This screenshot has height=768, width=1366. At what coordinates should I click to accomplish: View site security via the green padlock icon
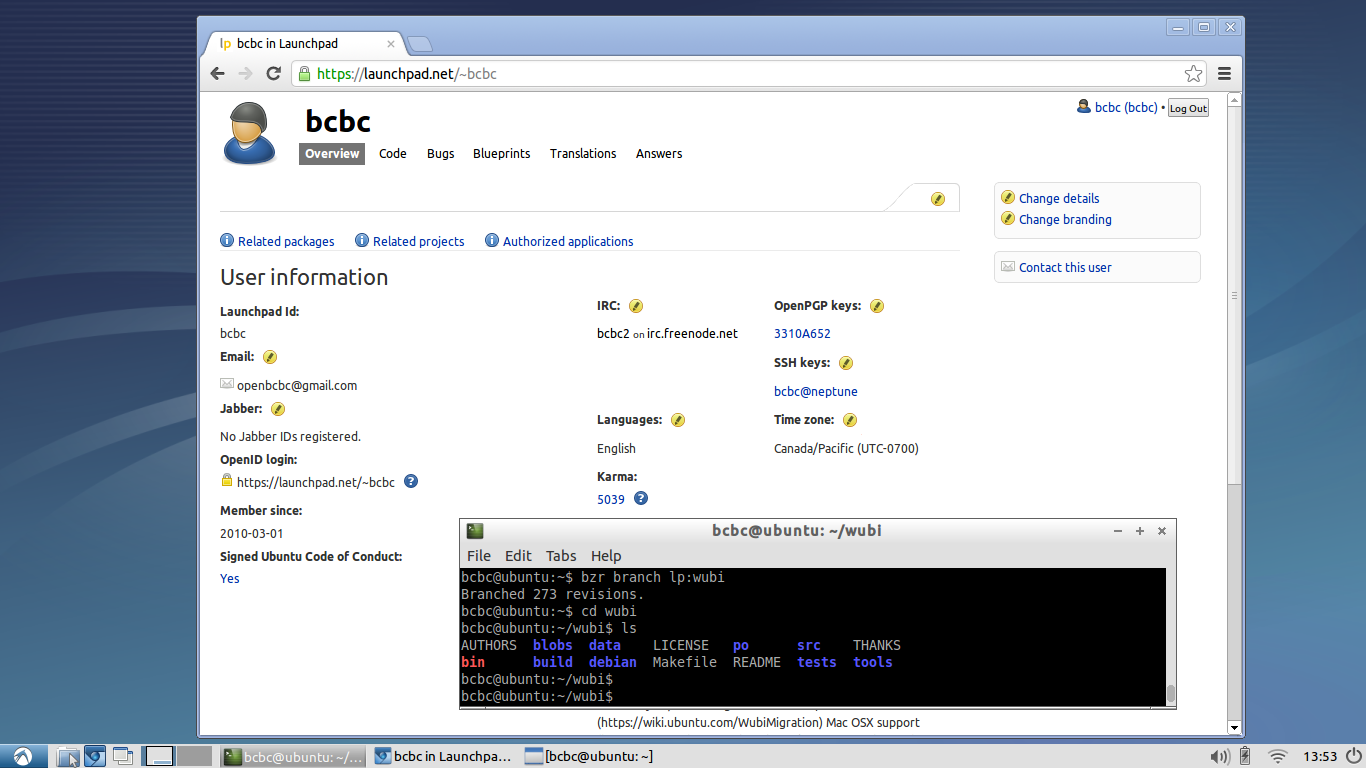(304, 74)
